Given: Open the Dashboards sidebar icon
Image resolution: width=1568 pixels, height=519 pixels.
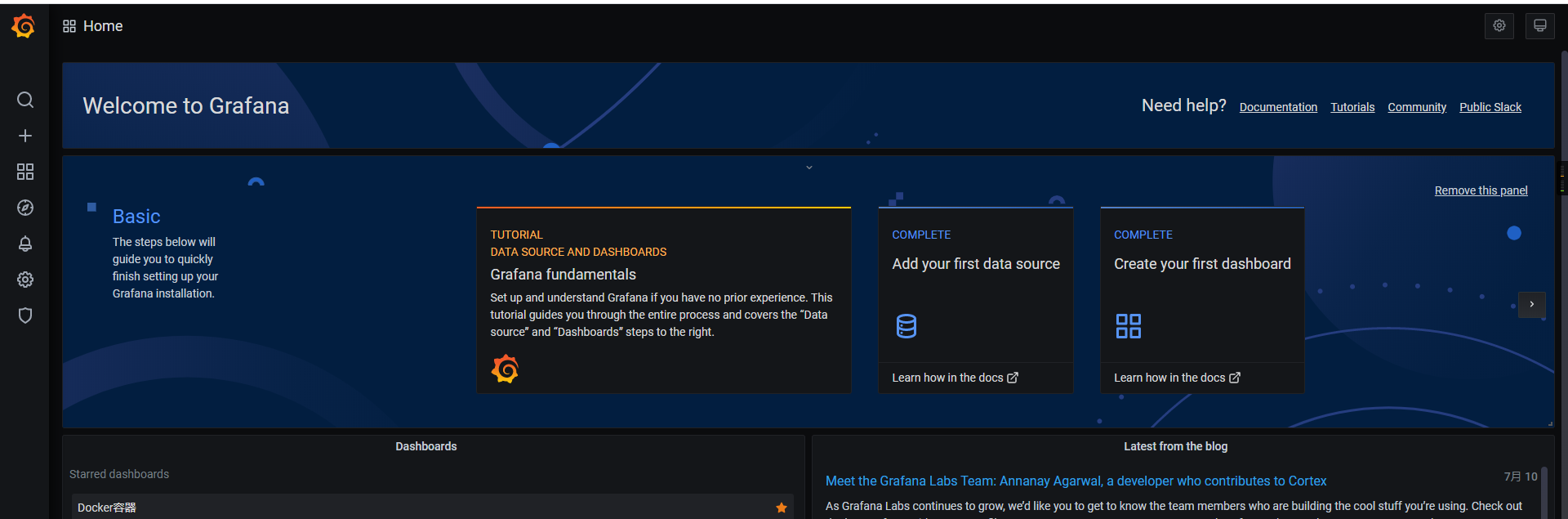Looking at the screenshot, I should point(25,172).
